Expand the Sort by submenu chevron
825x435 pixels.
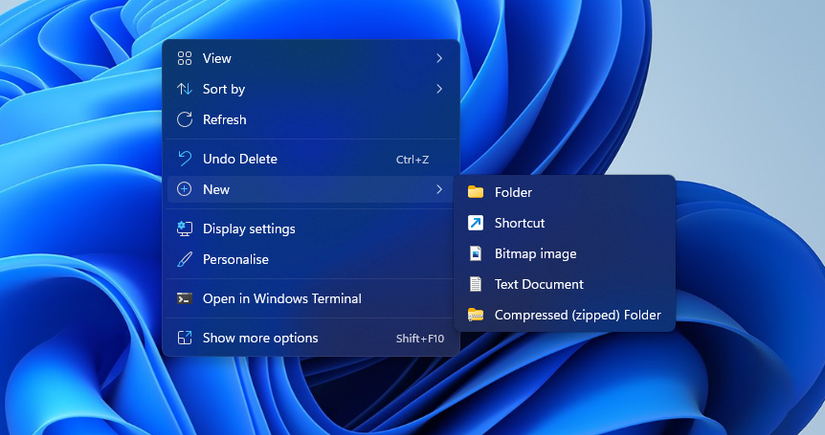coord(439,89)
